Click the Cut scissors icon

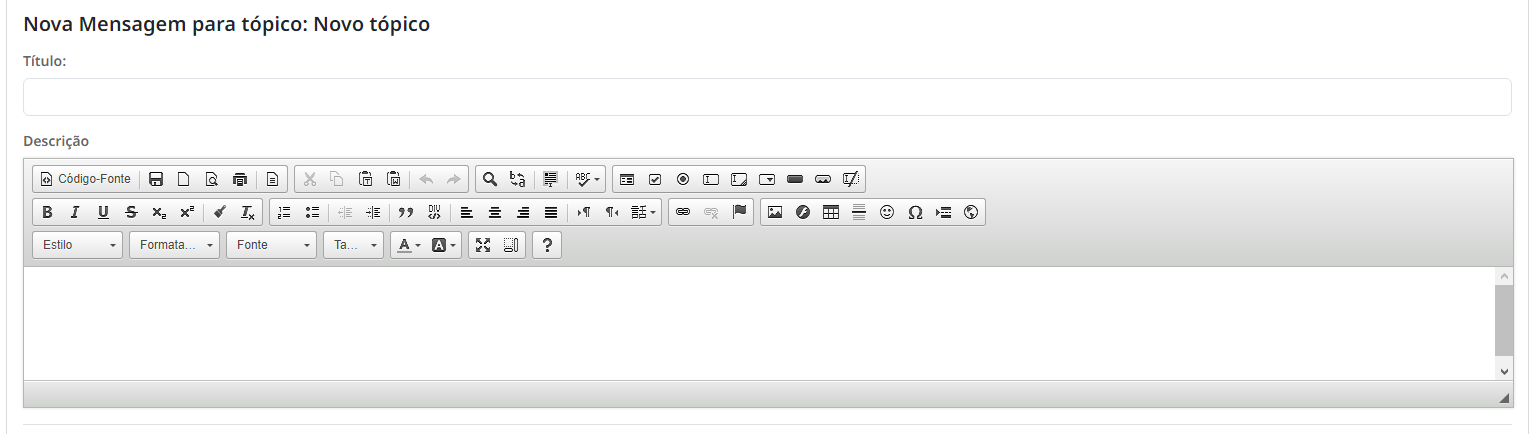click(310, 179)
